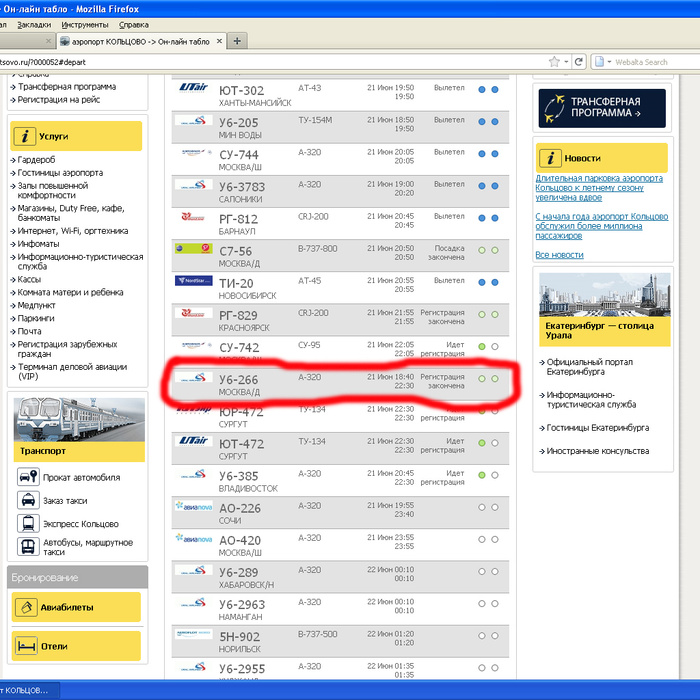
Task: Switch to the аэропорт КОЛЬЦОВО tab
Action: [x=138, y=41]
